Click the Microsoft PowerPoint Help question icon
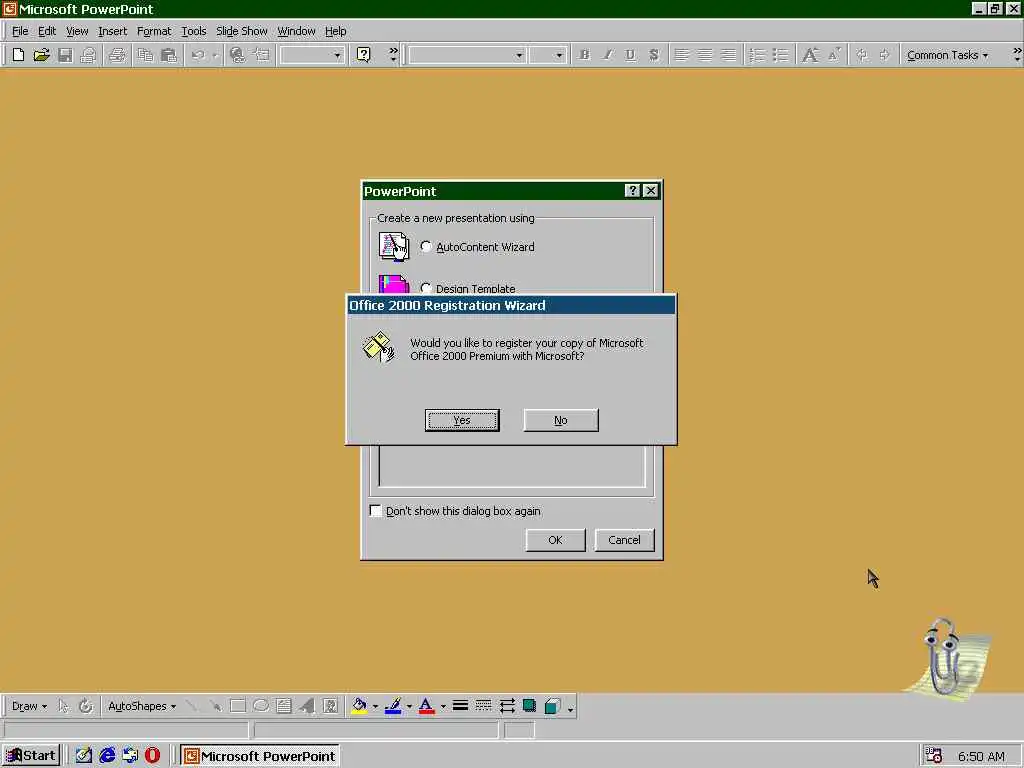This screenshot has height=768, width=1024. click(x=364, y=55)
